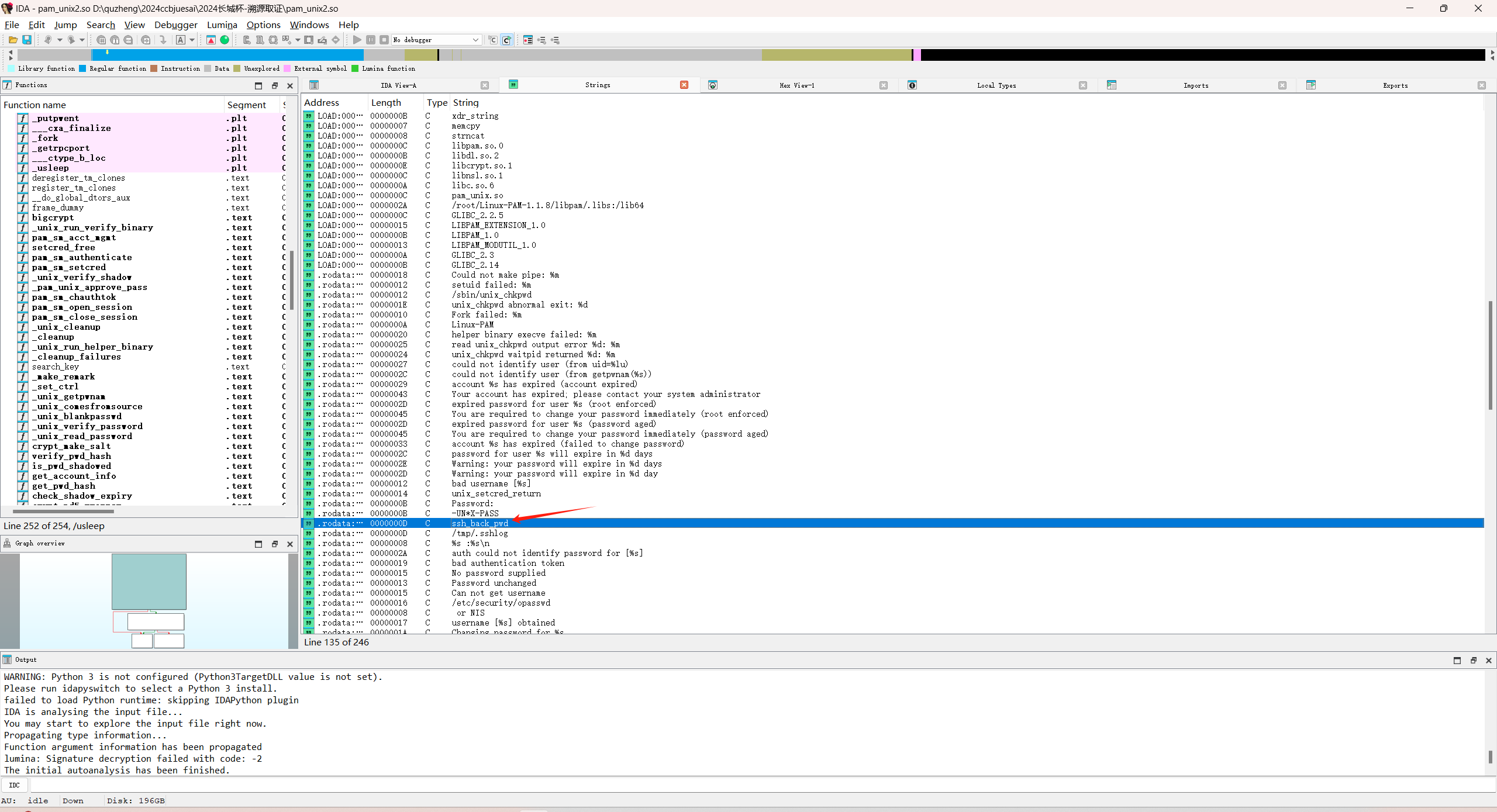Stop the debugger with the stop icon

click(384, 40)
